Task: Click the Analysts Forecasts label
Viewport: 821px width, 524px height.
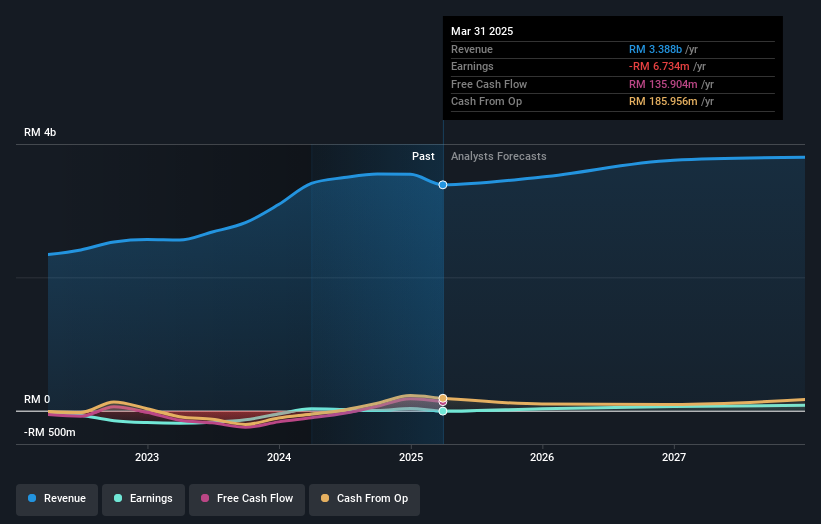Action: pos(498,157)
